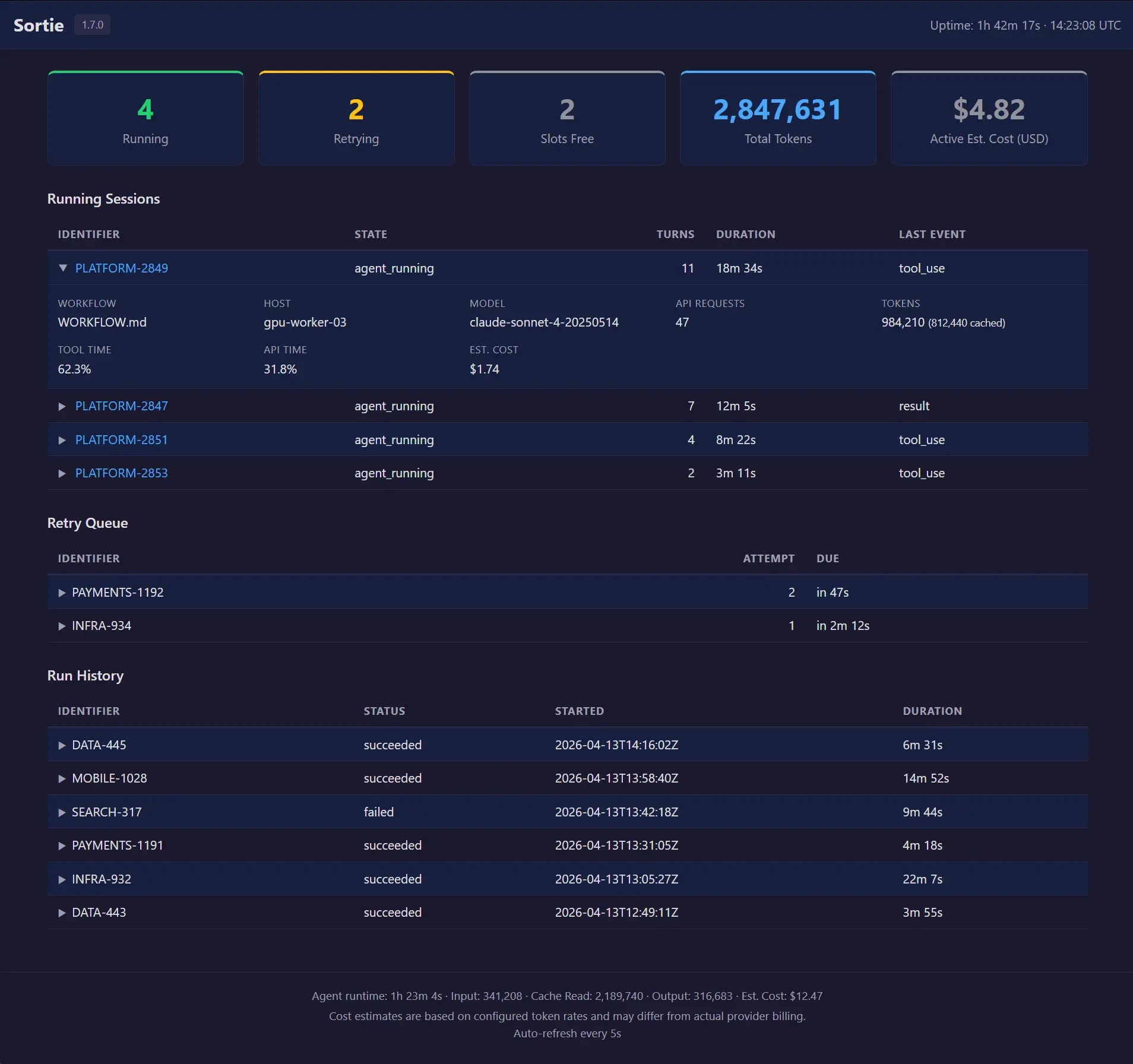Image resolution: width=1133 pixels, height=1064 pixels.
Task: Click the 'gpu-worker-03' host value
Action: pos(305,322)
